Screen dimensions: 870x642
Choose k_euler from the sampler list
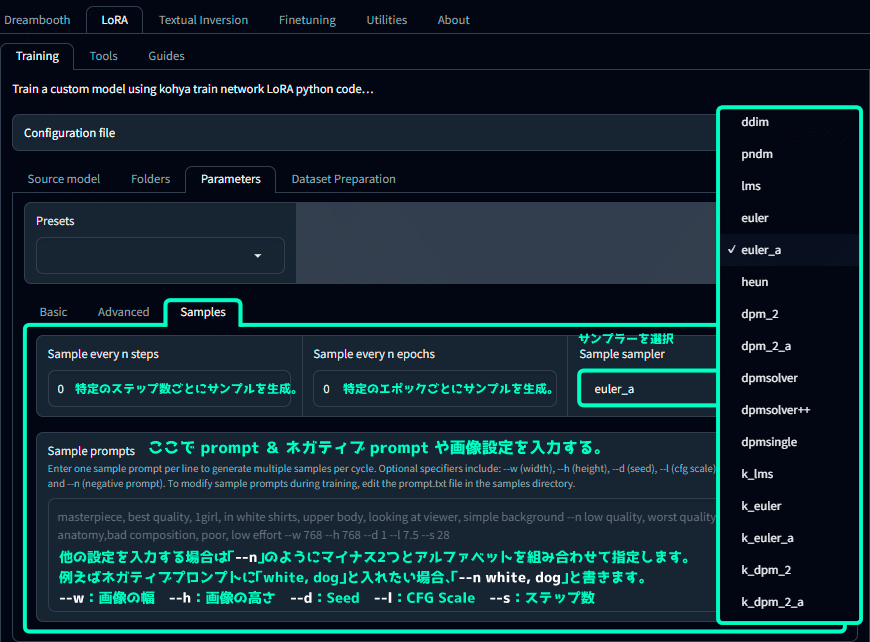pos(789,506)
